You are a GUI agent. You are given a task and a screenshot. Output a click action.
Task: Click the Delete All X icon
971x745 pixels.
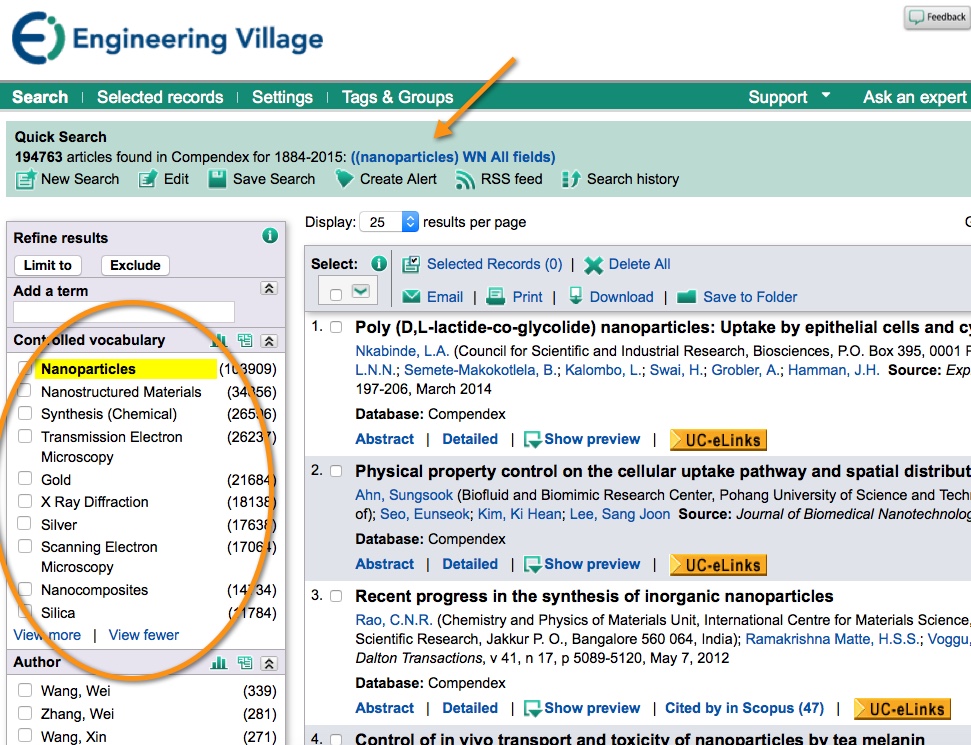click(593, 265)
